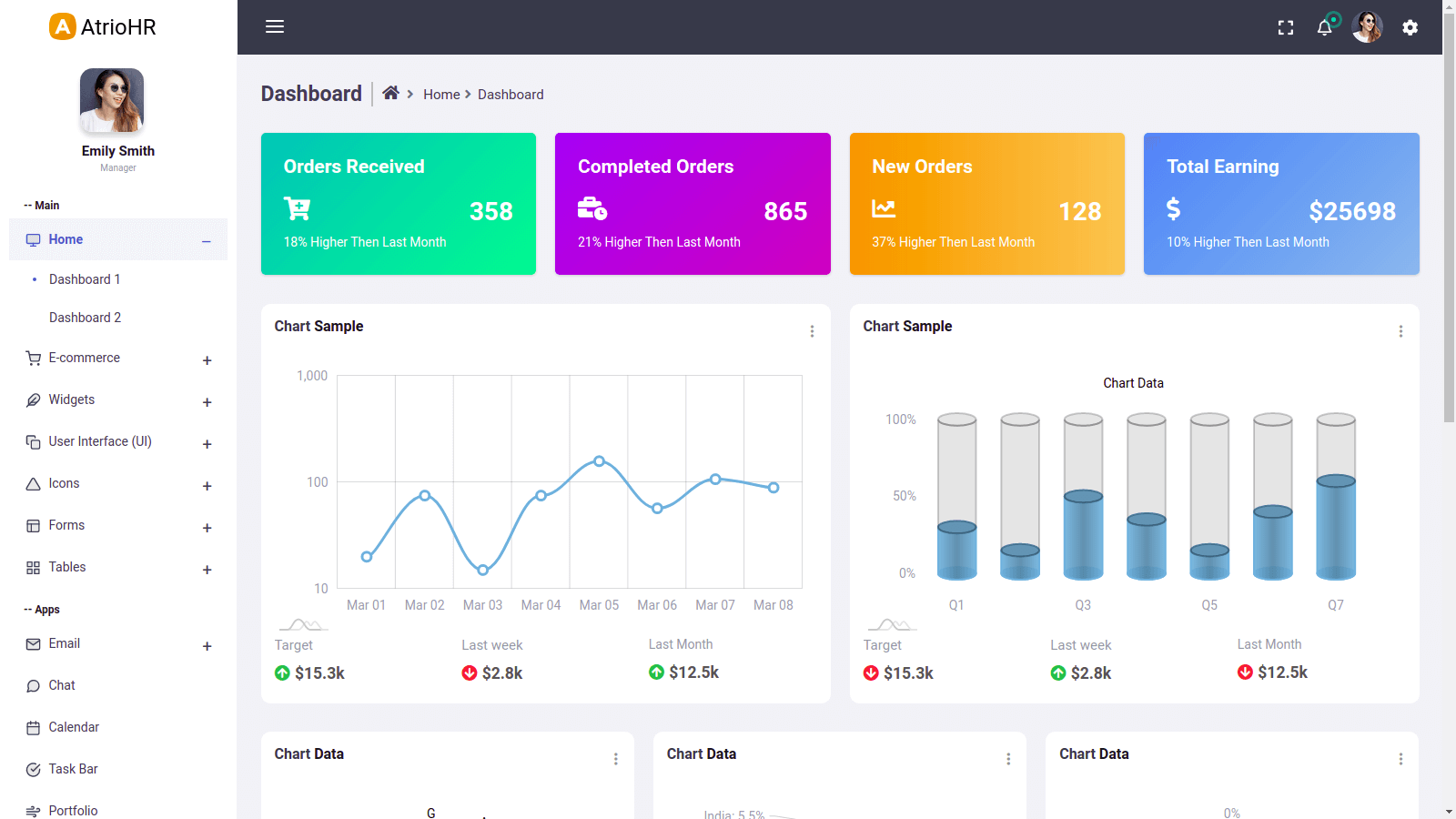Click the home icon in breadcrumb
1456x819 pixels.
click(x=390, y=93)
